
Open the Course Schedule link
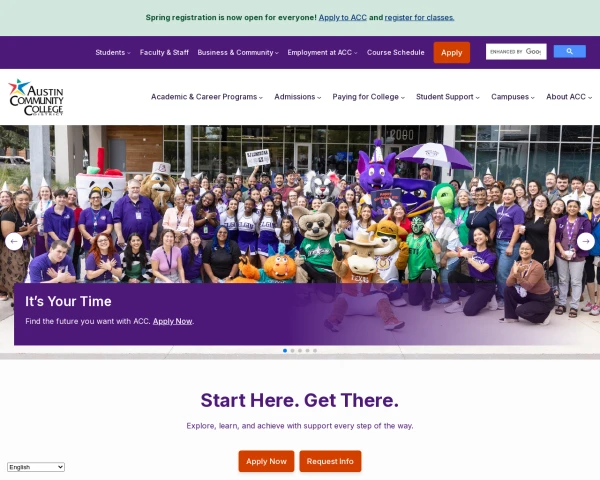pyautogui.click(x=396, y=52)
